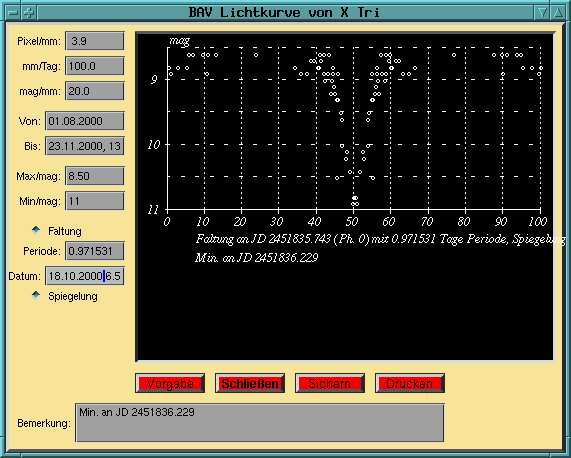Open the window menu at title bar left
Viewport: 571px width, 458px height.
(13, 13)
